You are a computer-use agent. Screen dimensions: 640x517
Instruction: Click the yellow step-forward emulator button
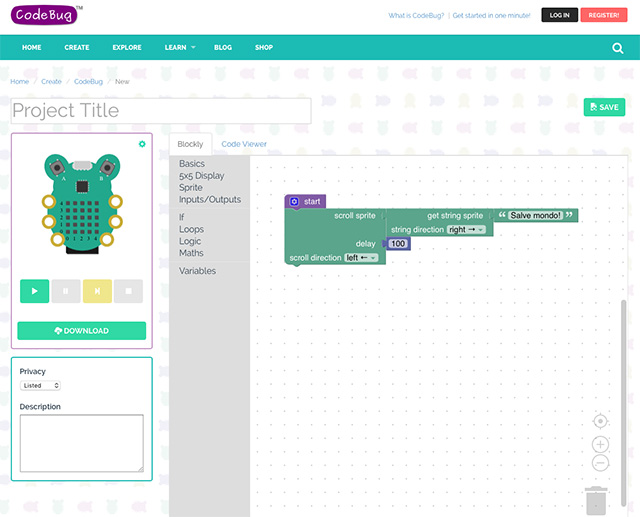(97, 291)
